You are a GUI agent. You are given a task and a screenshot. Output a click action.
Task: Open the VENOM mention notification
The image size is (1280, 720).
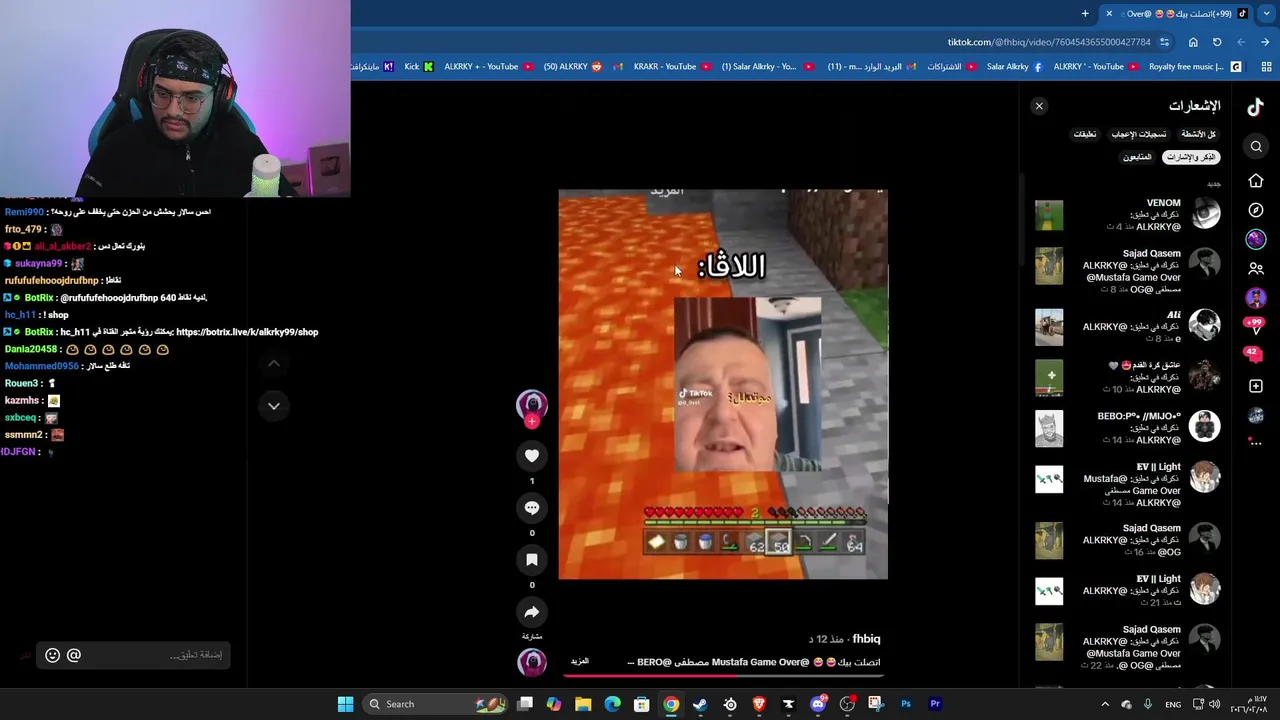[x=1128, y=215]
